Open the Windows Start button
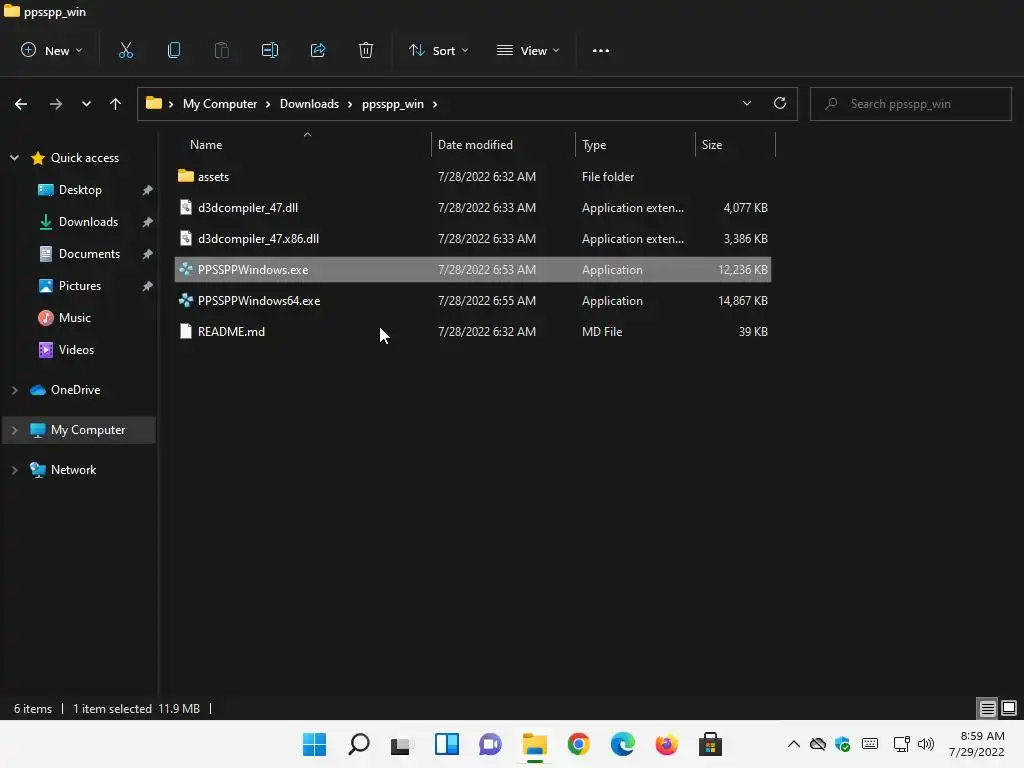 point(314,744)
